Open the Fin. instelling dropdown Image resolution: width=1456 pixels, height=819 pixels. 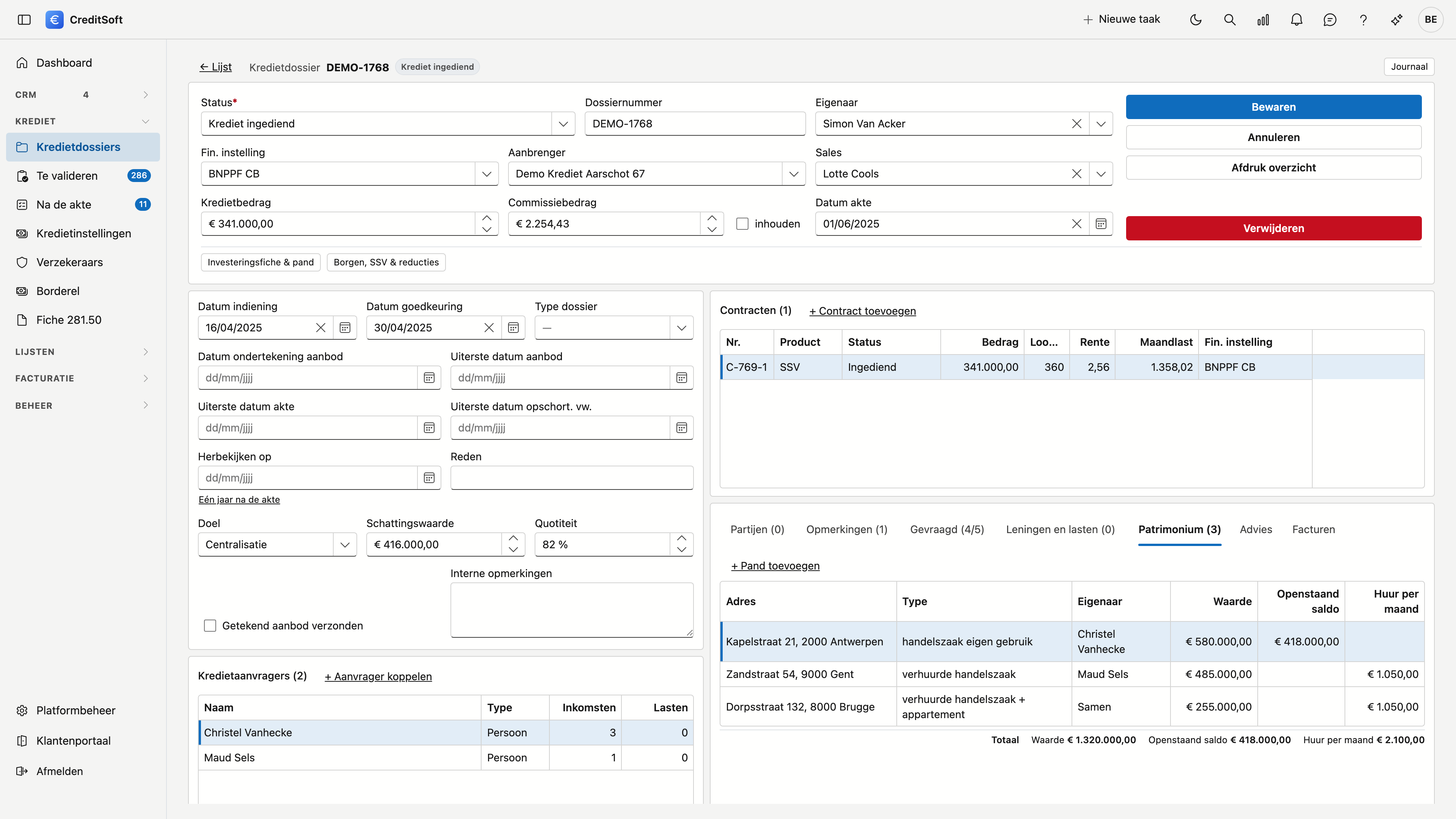[486, 174]
